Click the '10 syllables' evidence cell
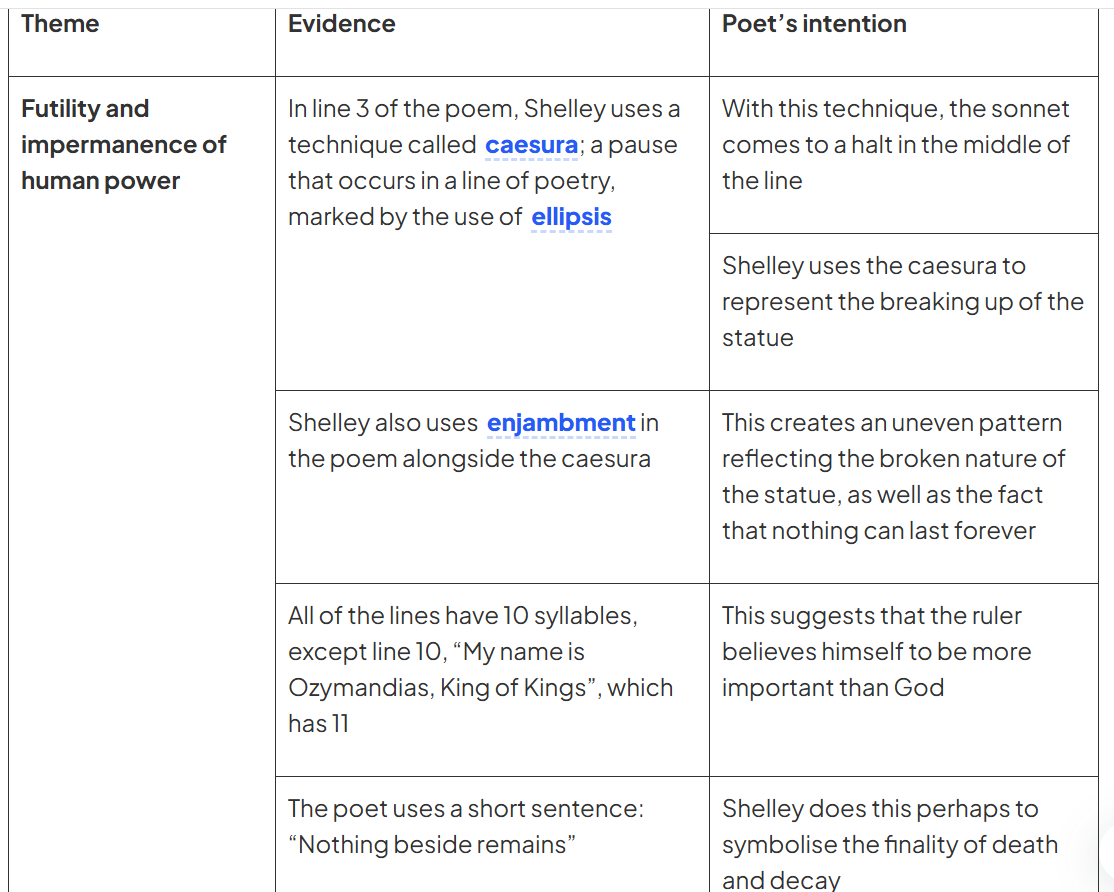This screenshot has width=1114, height=892. pyautogui.click(x=492, y=680)
